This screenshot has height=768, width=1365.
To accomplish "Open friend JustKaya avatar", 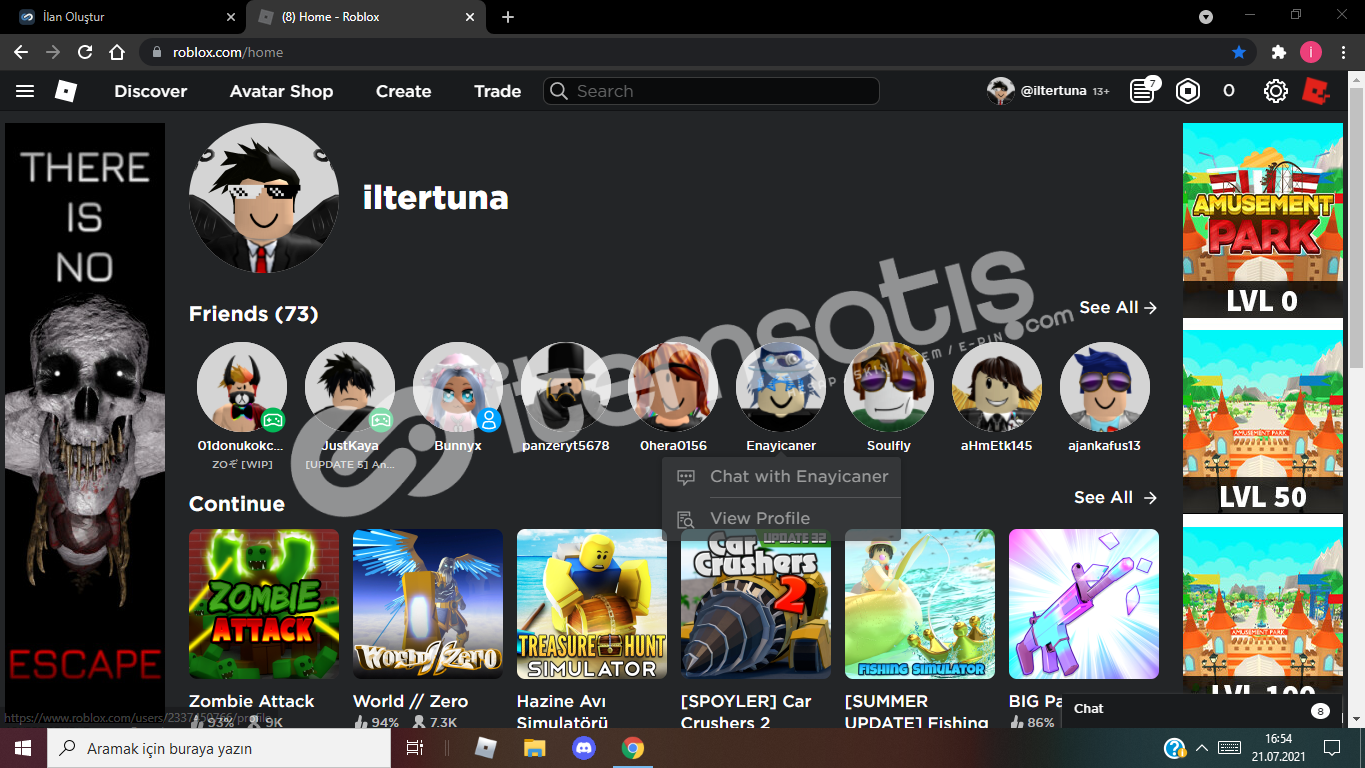I will [350, 387].
